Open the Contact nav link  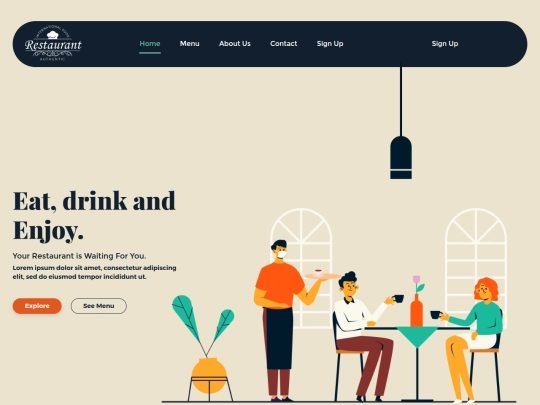[283, 44]
